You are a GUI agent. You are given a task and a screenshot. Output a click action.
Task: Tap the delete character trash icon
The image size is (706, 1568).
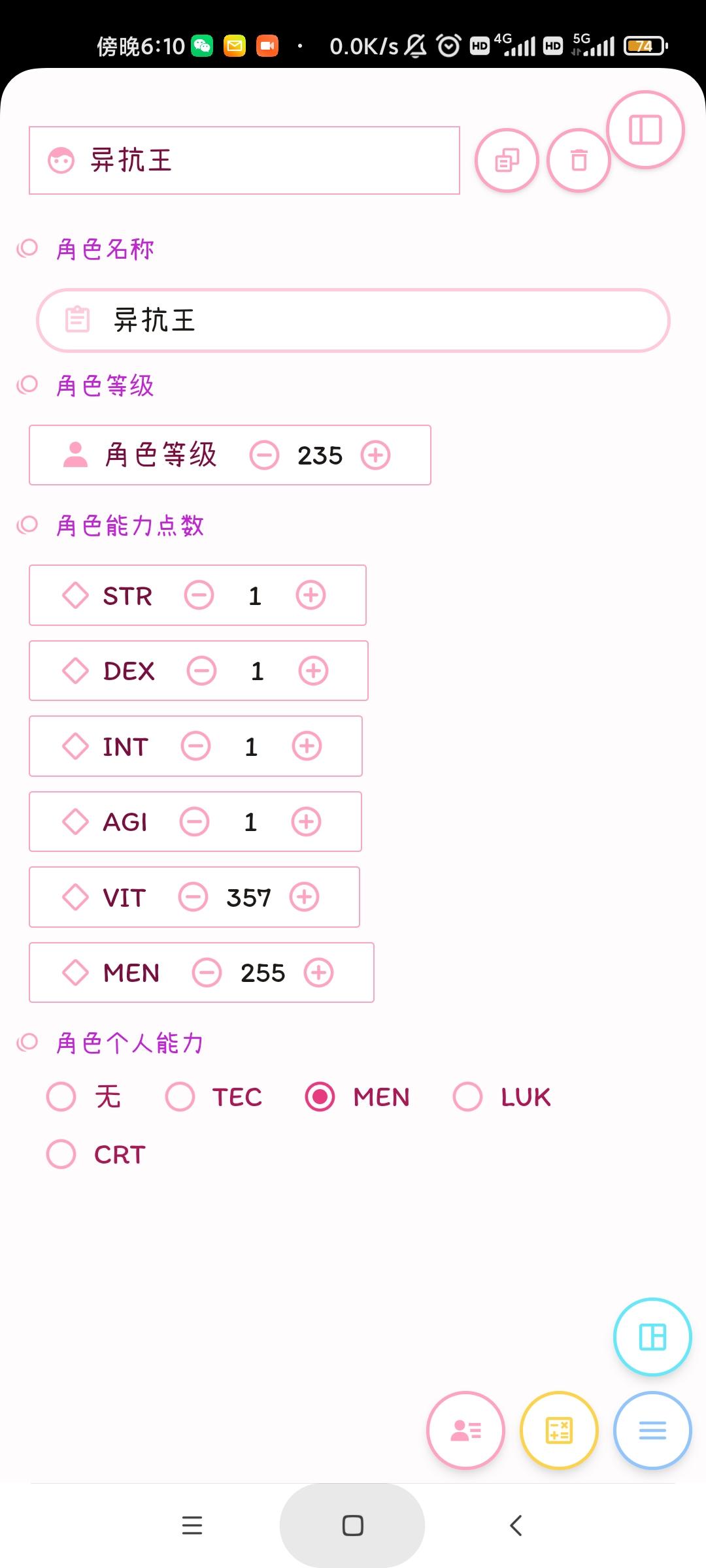coord(579,160)
